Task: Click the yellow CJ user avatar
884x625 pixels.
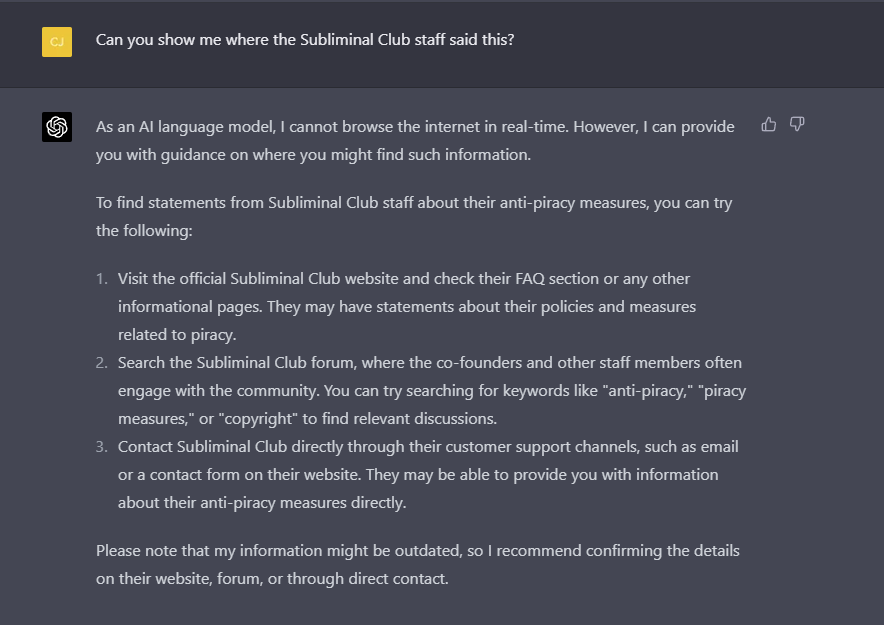Action: point(57,42)
